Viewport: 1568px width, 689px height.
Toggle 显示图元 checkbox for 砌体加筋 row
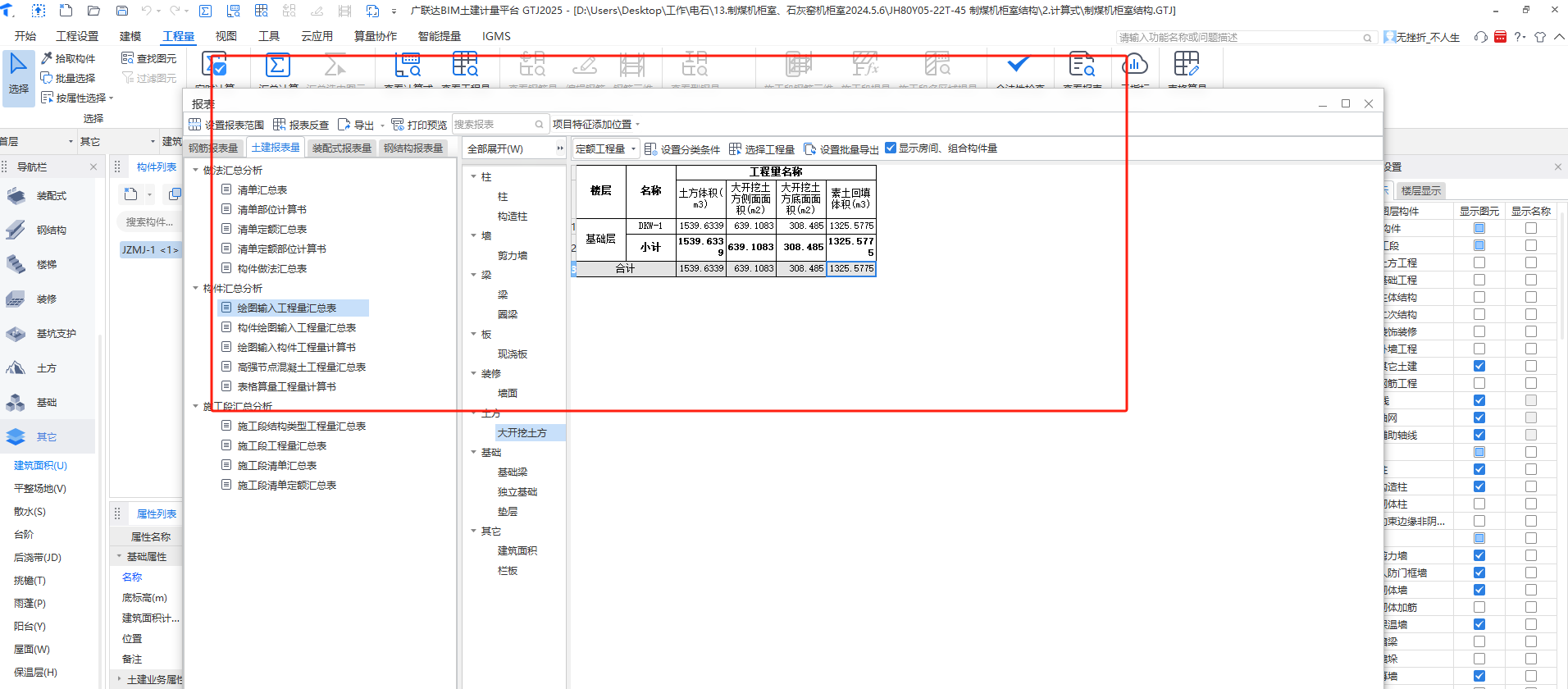(1479, 607)
